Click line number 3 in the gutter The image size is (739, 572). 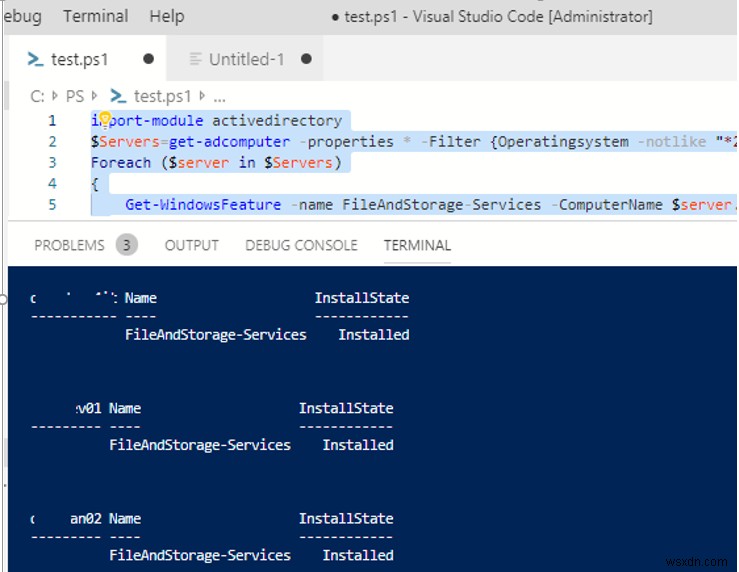click(52, 163)
